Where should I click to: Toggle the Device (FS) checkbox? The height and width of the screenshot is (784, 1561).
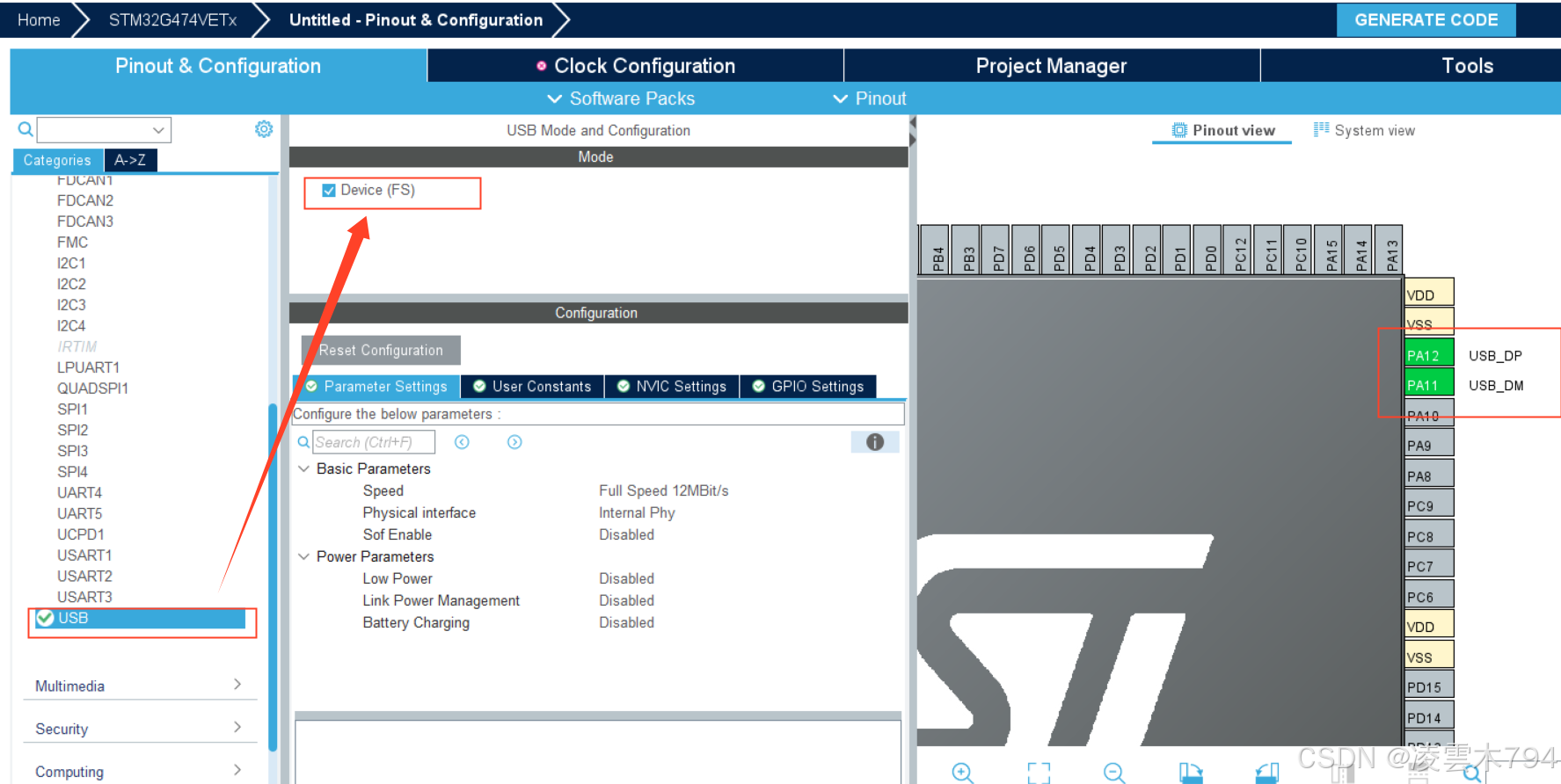329,191
